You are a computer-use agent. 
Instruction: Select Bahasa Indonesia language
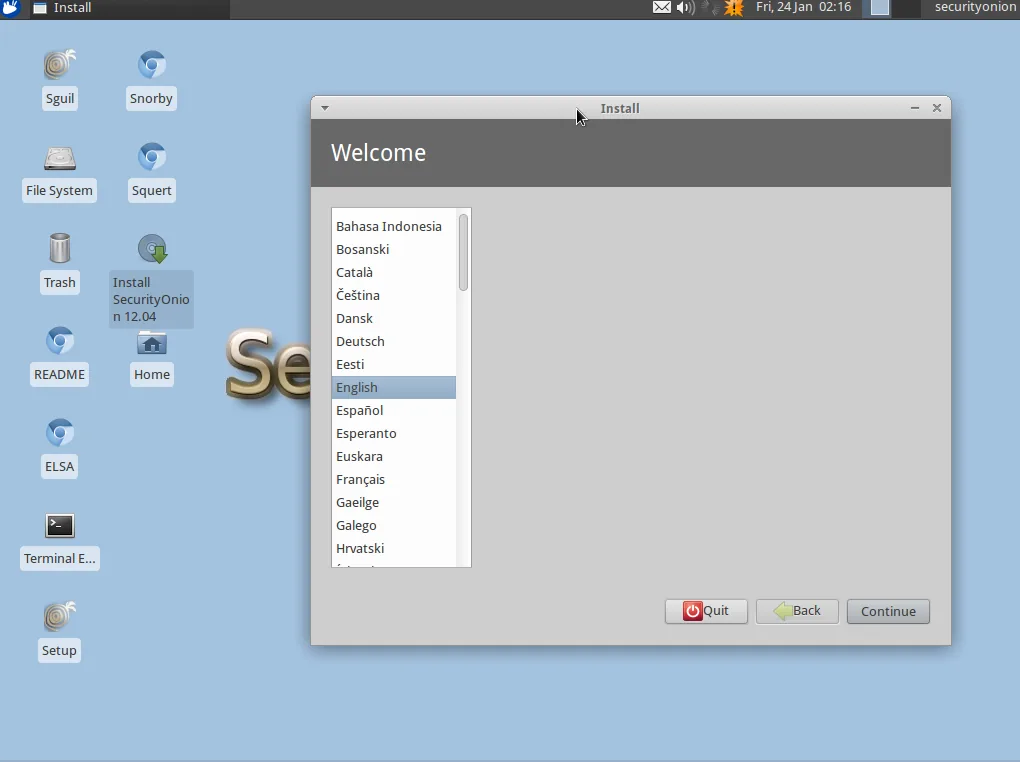[394, 226]
